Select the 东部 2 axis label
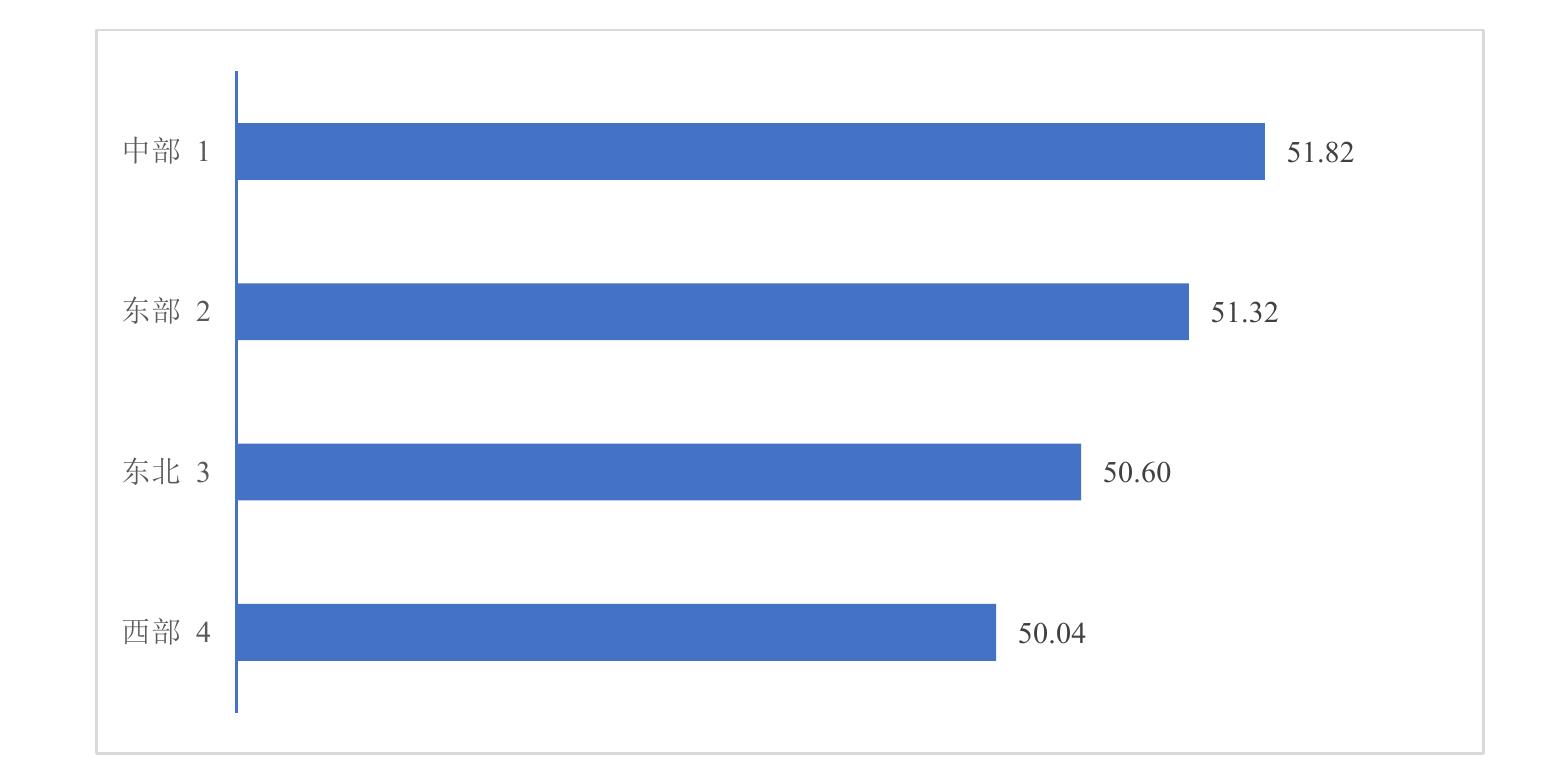This screenshot has height=782, width=1565. point(166,312)
